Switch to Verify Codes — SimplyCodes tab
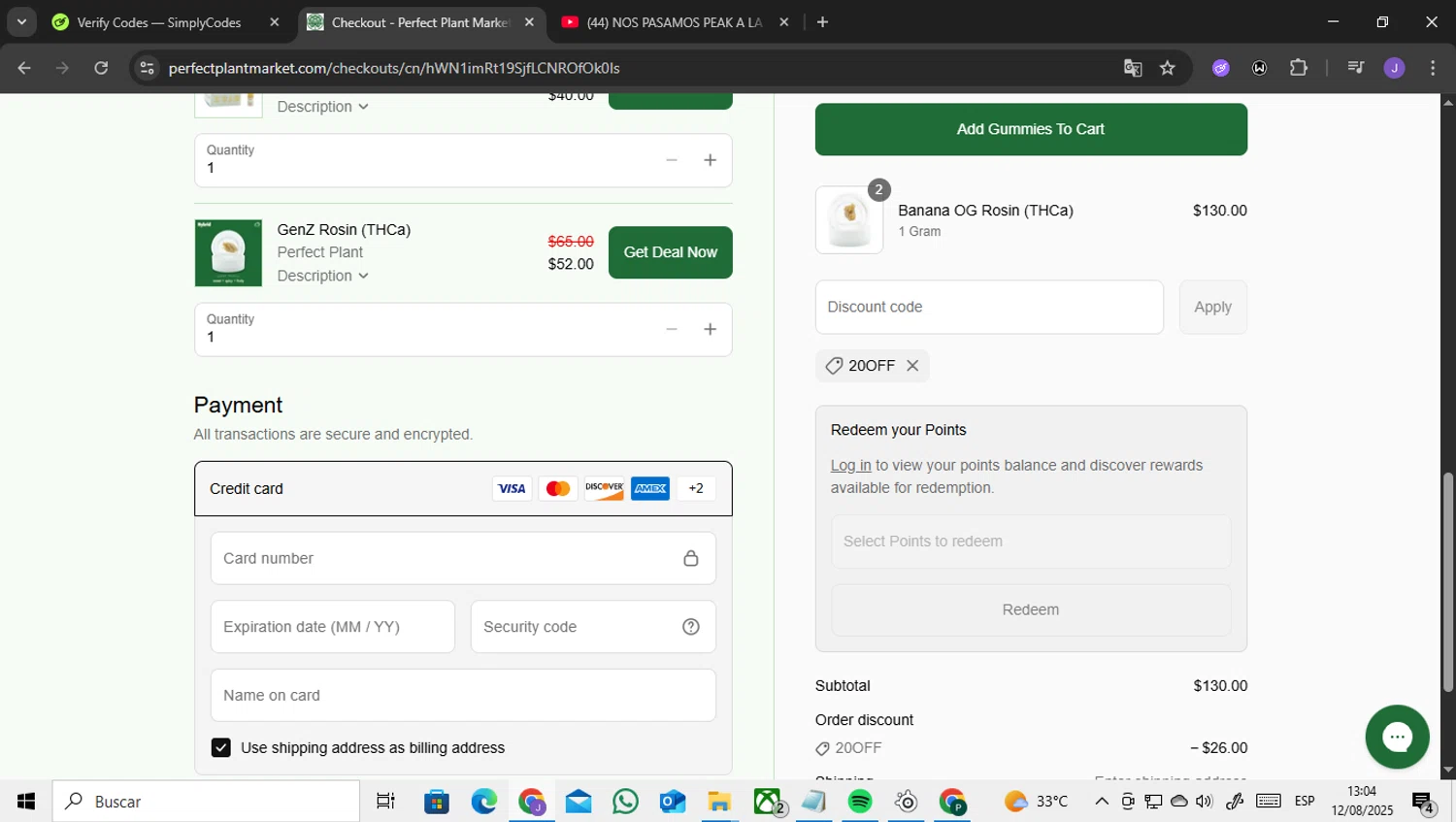Viewport: 1456px width, 822px height. point(159,22)
